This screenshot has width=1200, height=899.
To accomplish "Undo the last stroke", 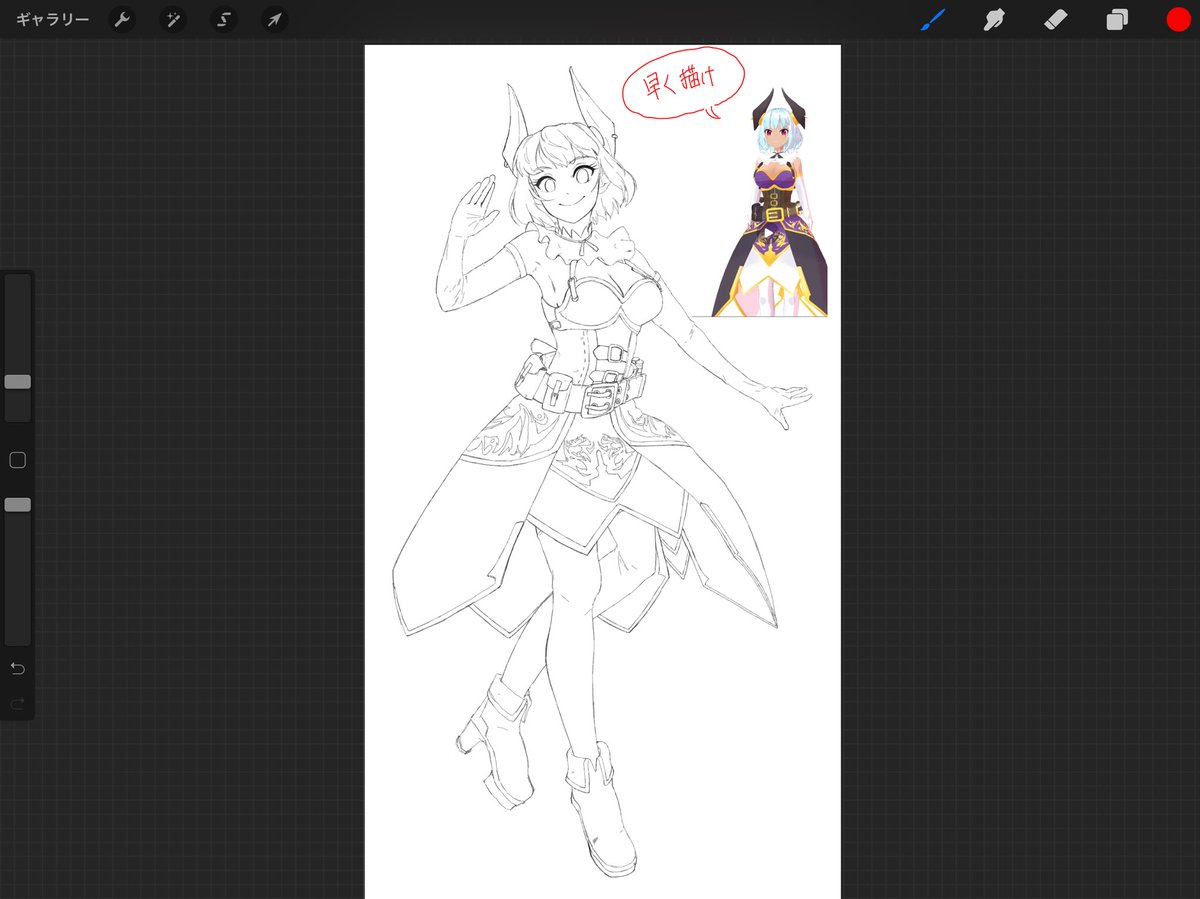I will point(17,668).
